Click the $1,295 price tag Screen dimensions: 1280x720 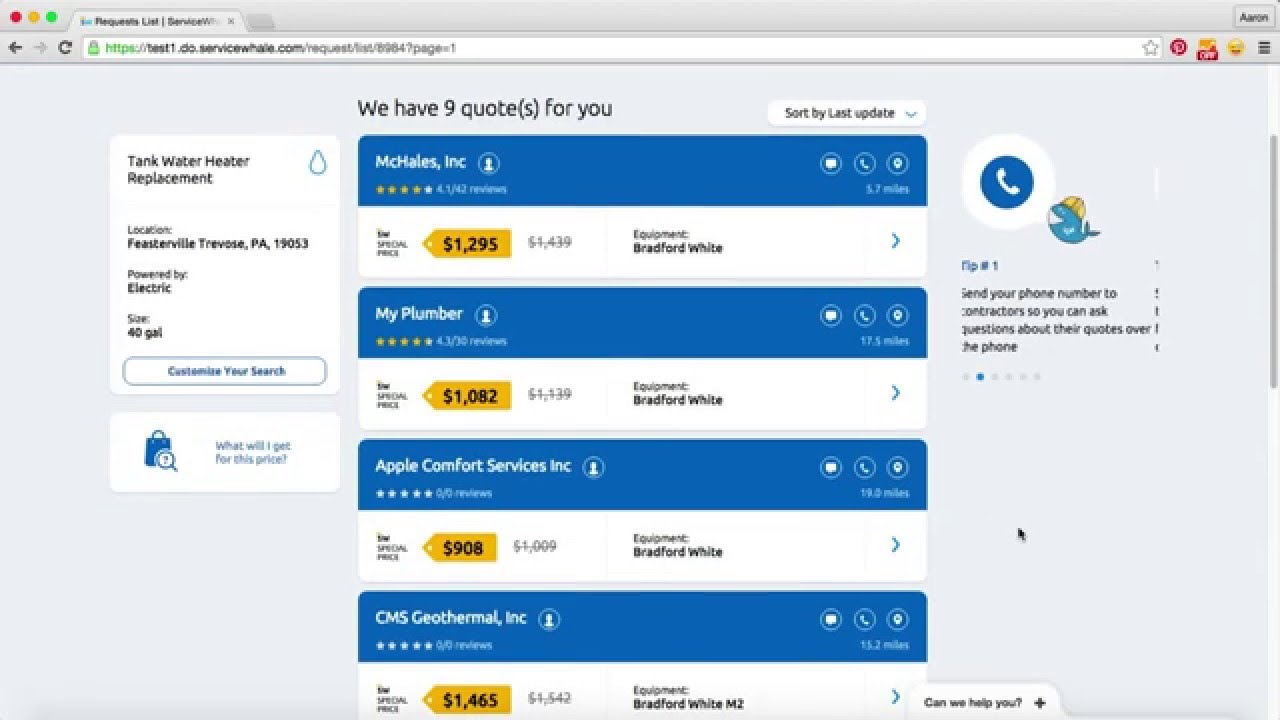[x=468, y=244]
